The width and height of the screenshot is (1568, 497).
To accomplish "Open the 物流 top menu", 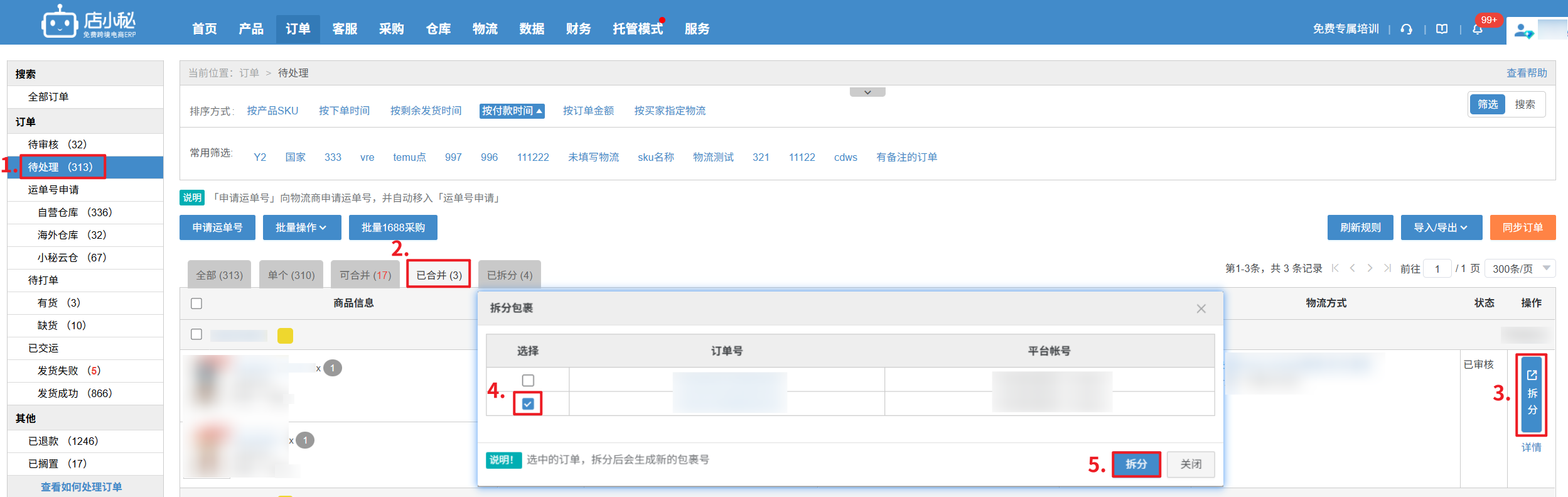I will pos(485,29).
